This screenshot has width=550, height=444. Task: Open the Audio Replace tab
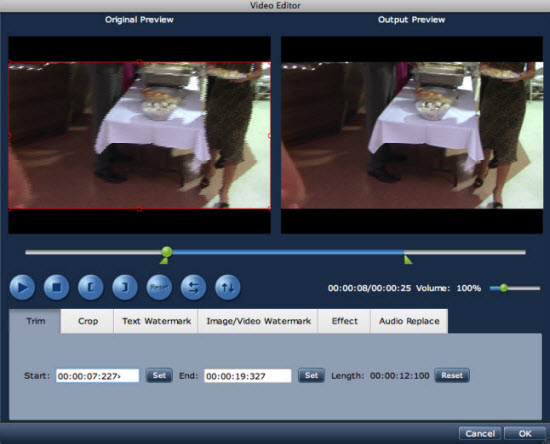(409, 321)
